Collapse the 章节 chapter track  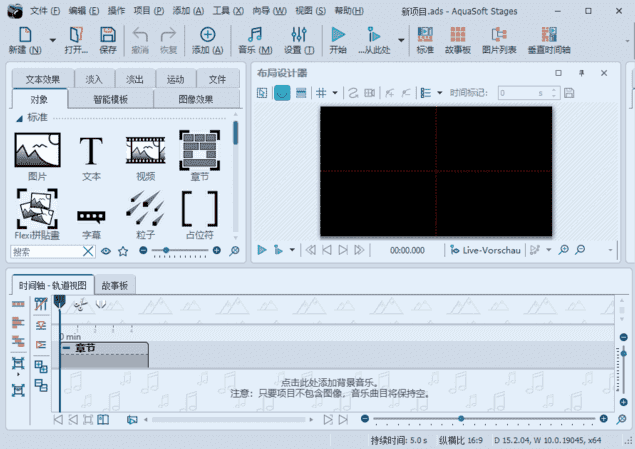67,348
